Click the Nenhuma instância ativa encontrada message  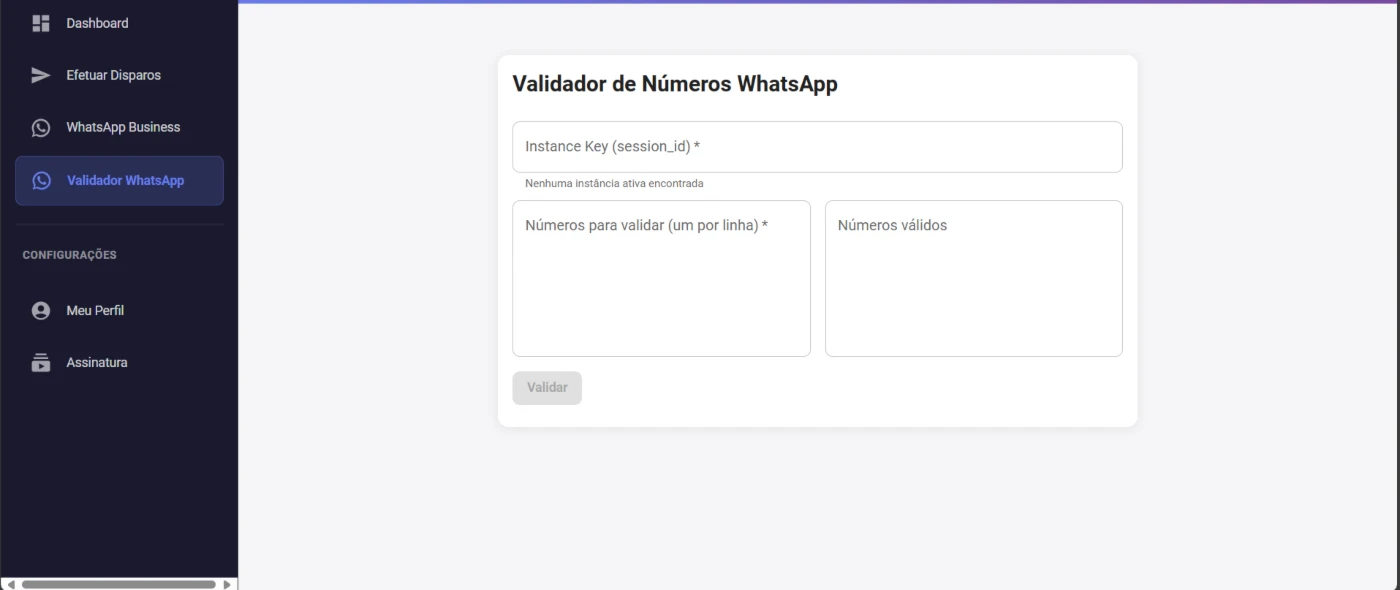[x=614, y=184]
